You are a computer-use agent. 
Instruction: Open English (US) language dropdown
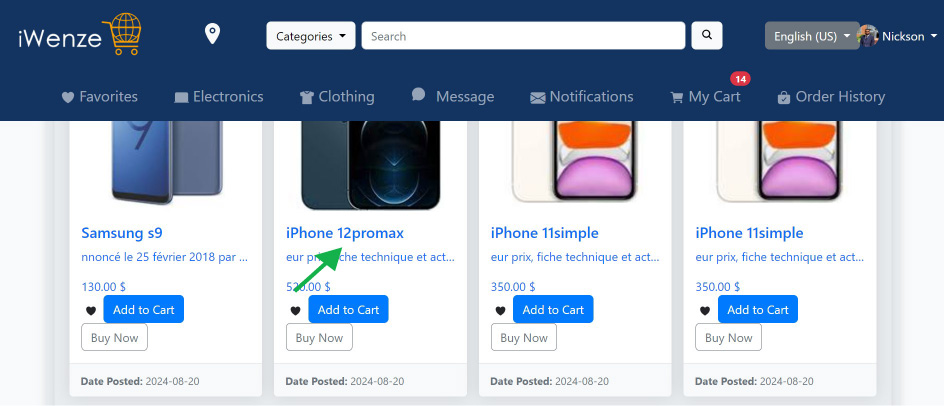tap(812, 36)
